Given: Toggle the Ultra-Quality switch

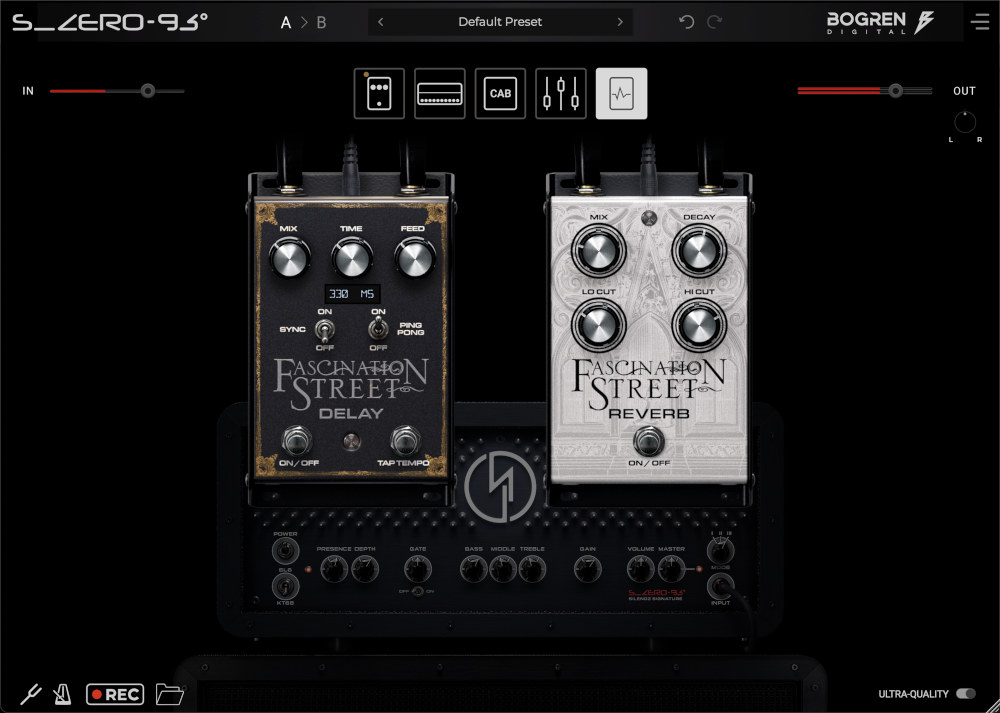Looking at the screenshot, I should coord(966,694).
